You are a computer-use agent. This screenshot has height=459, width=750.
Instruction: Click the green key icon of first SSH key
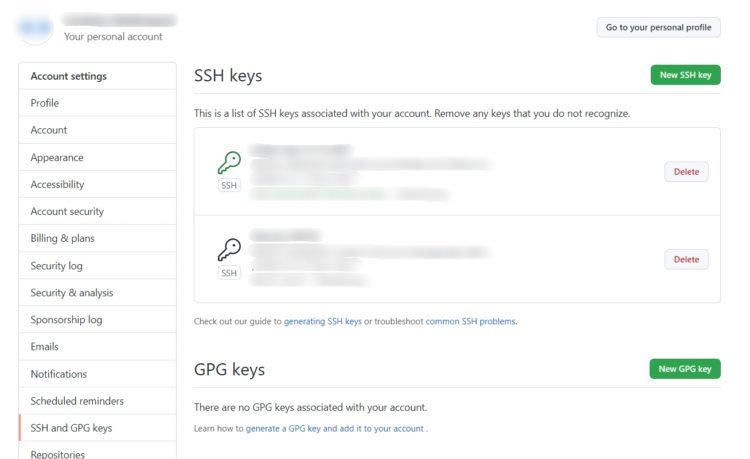229,163
